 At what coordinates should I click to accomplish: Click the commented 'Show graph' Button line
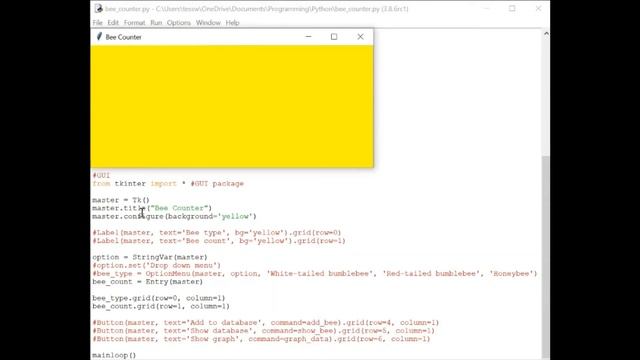coord(261,339)
